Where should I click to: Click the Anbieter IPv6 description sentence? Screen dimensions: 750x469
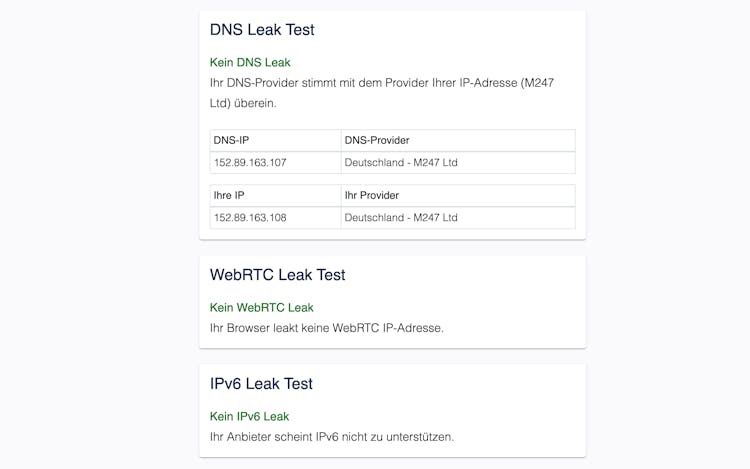coord(332,437)
